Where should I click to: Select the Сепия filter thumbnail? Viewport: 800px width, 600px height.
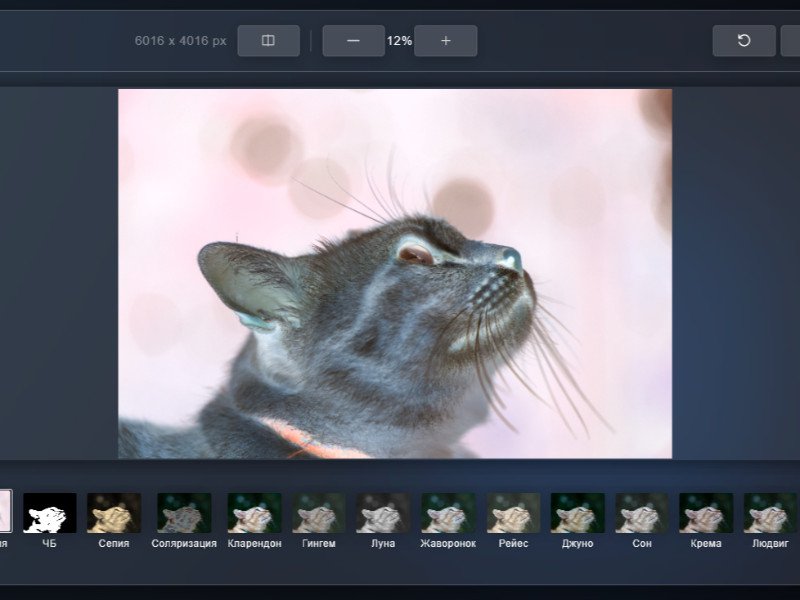point(114,513)
